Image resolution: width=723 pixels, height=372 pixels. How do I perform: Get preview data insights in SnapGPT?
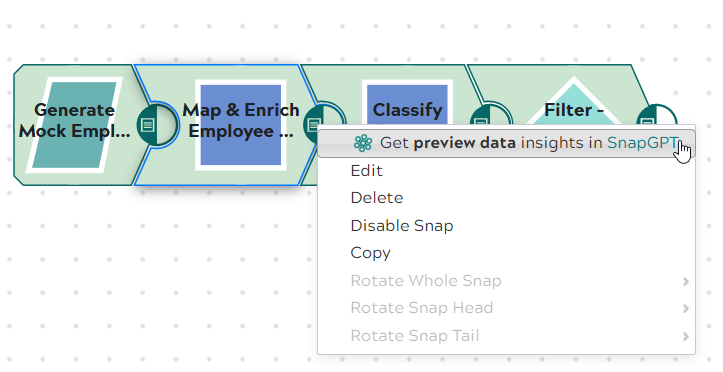tap(506, 143)
